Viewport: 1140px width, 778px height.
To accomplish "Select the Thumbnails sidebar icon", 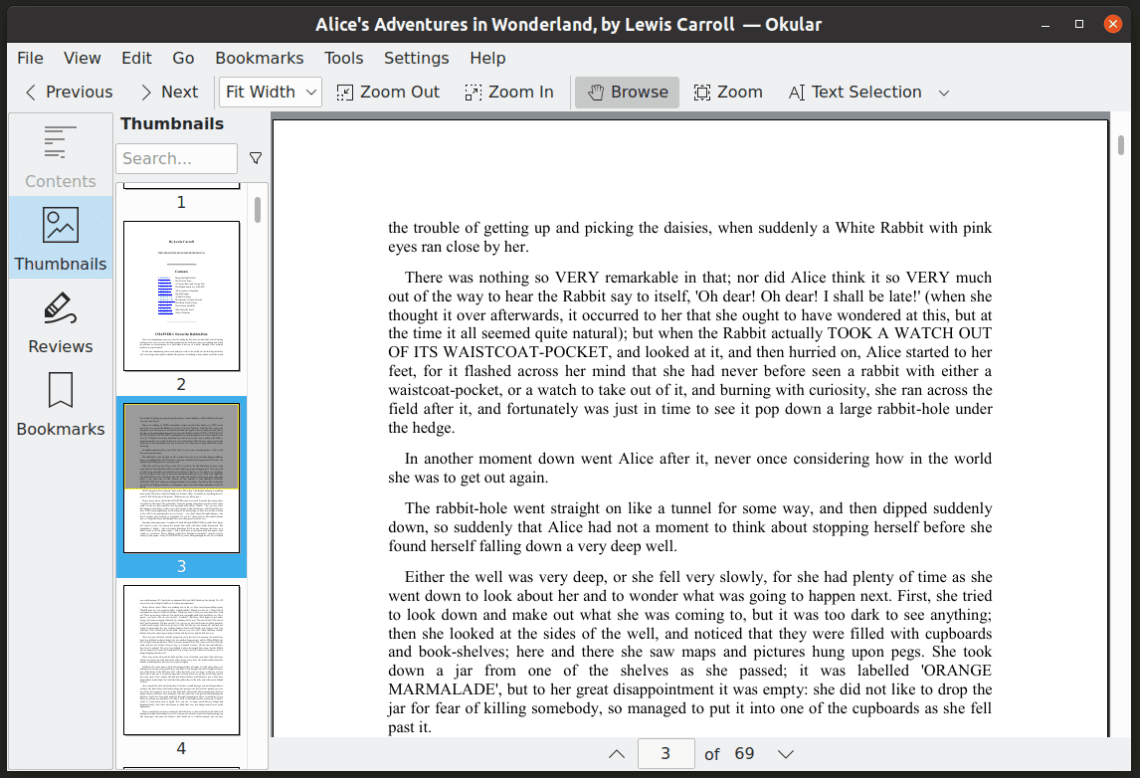I will click(x=60, y=237).
